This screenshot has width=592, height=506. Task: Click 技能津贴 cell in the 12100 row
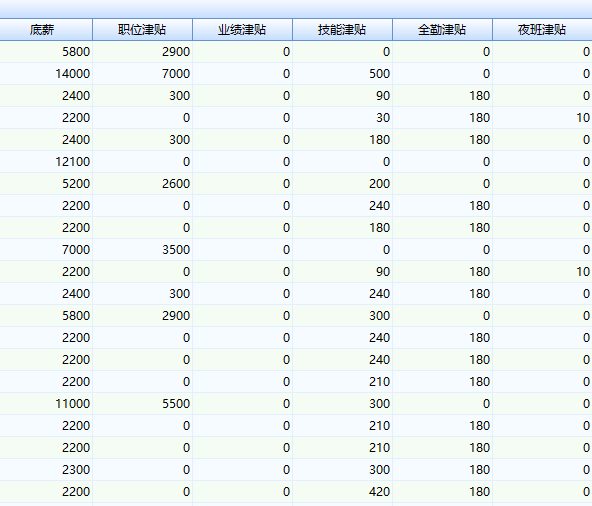(x=342, y=162)
